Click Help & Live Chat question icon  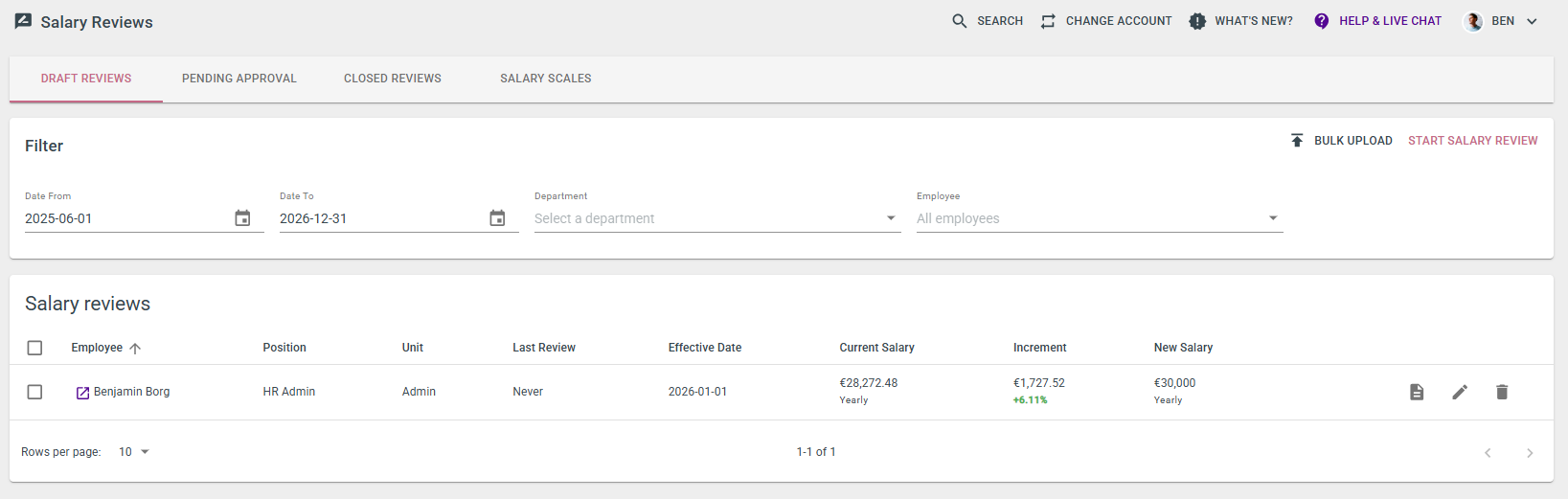[1322, 21]
